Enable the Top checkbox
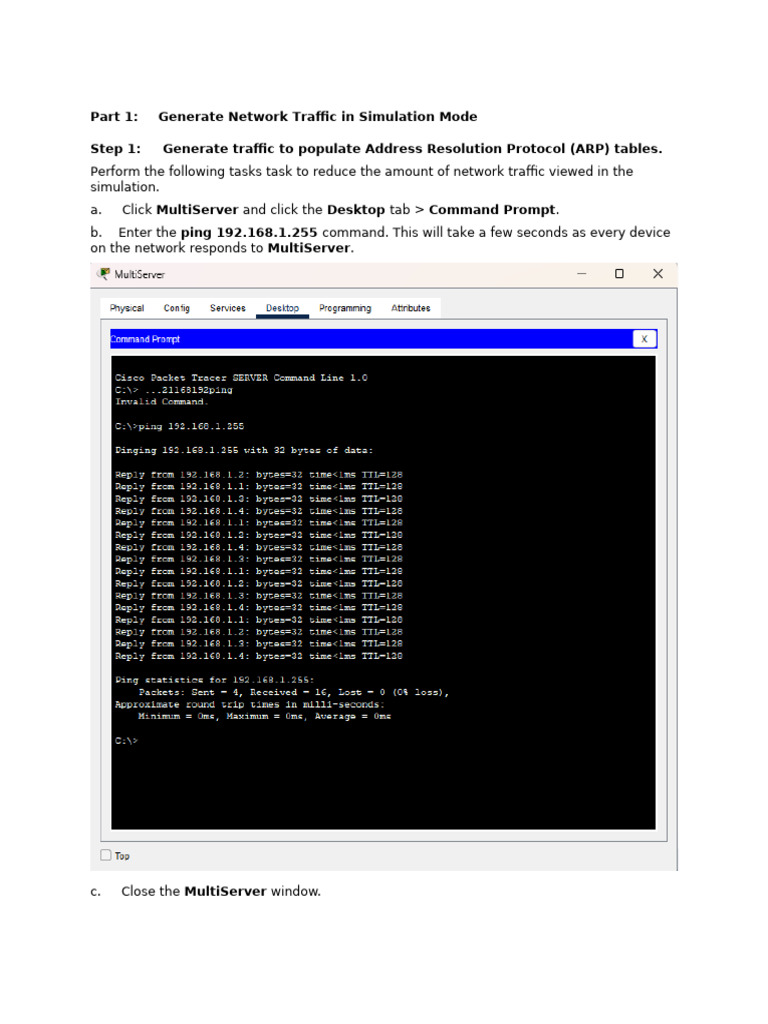Screen dimensions: 768x1024 click(106, 855)
